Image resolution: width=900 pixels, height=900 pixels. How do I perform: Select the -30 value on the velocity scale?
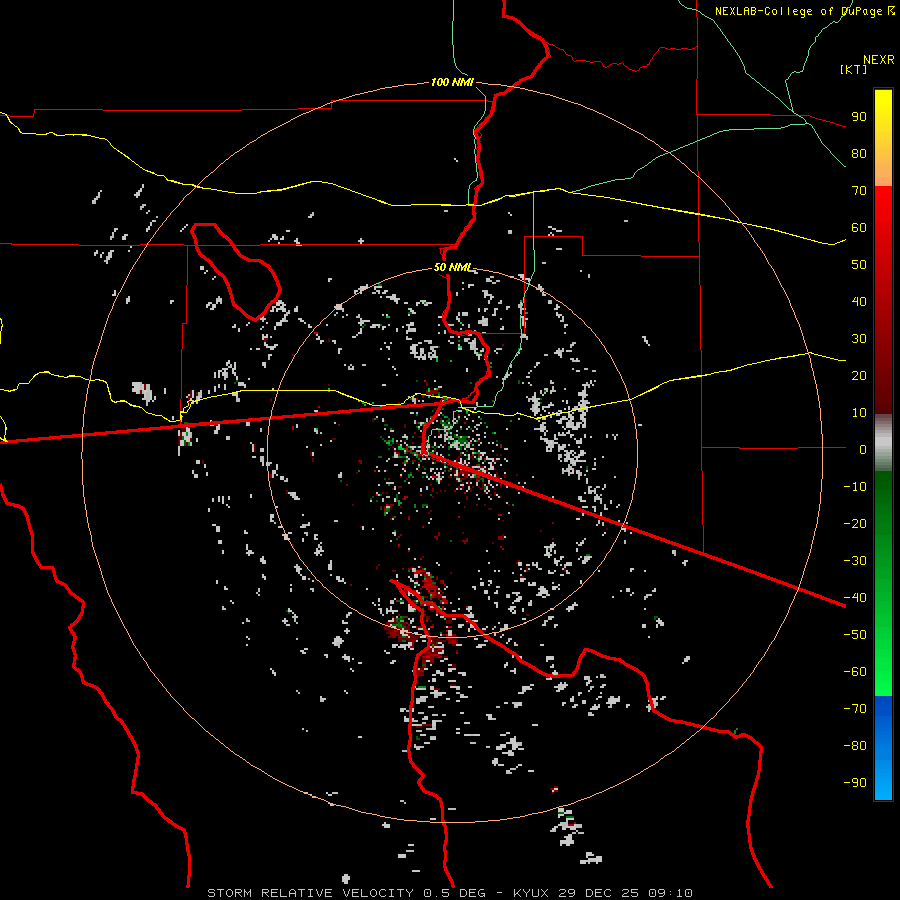[x=855, y=560]
